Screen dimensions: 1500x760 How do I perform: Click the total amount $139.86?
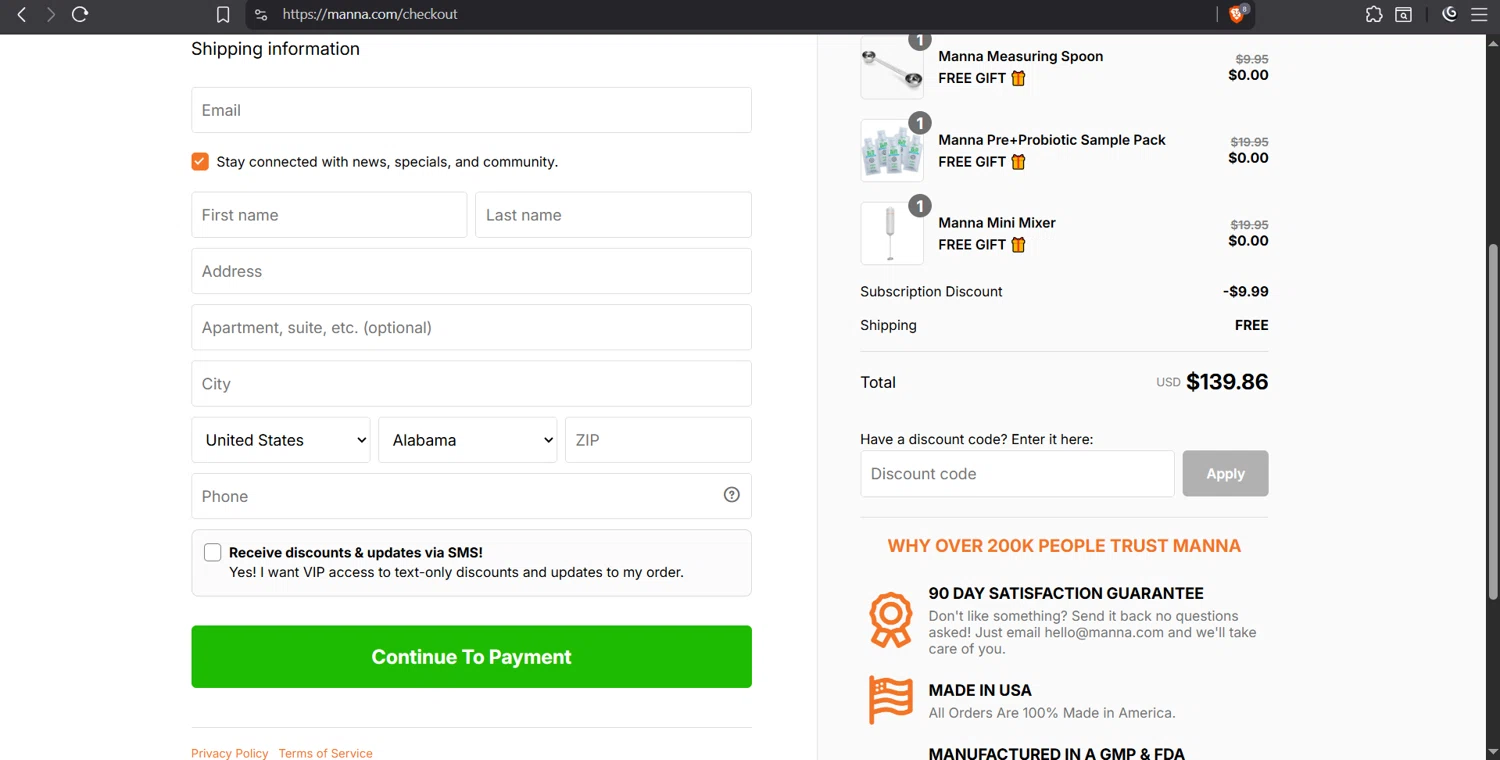[x=1227, y=382]
